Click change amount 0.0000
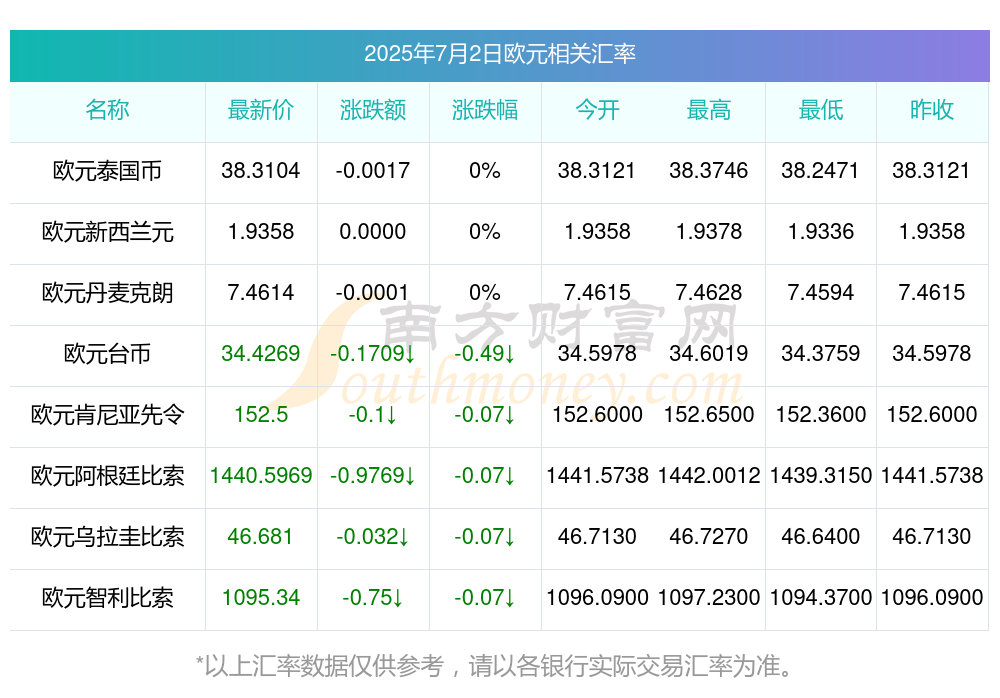The image size is (1000, 698). click(373, 231)
